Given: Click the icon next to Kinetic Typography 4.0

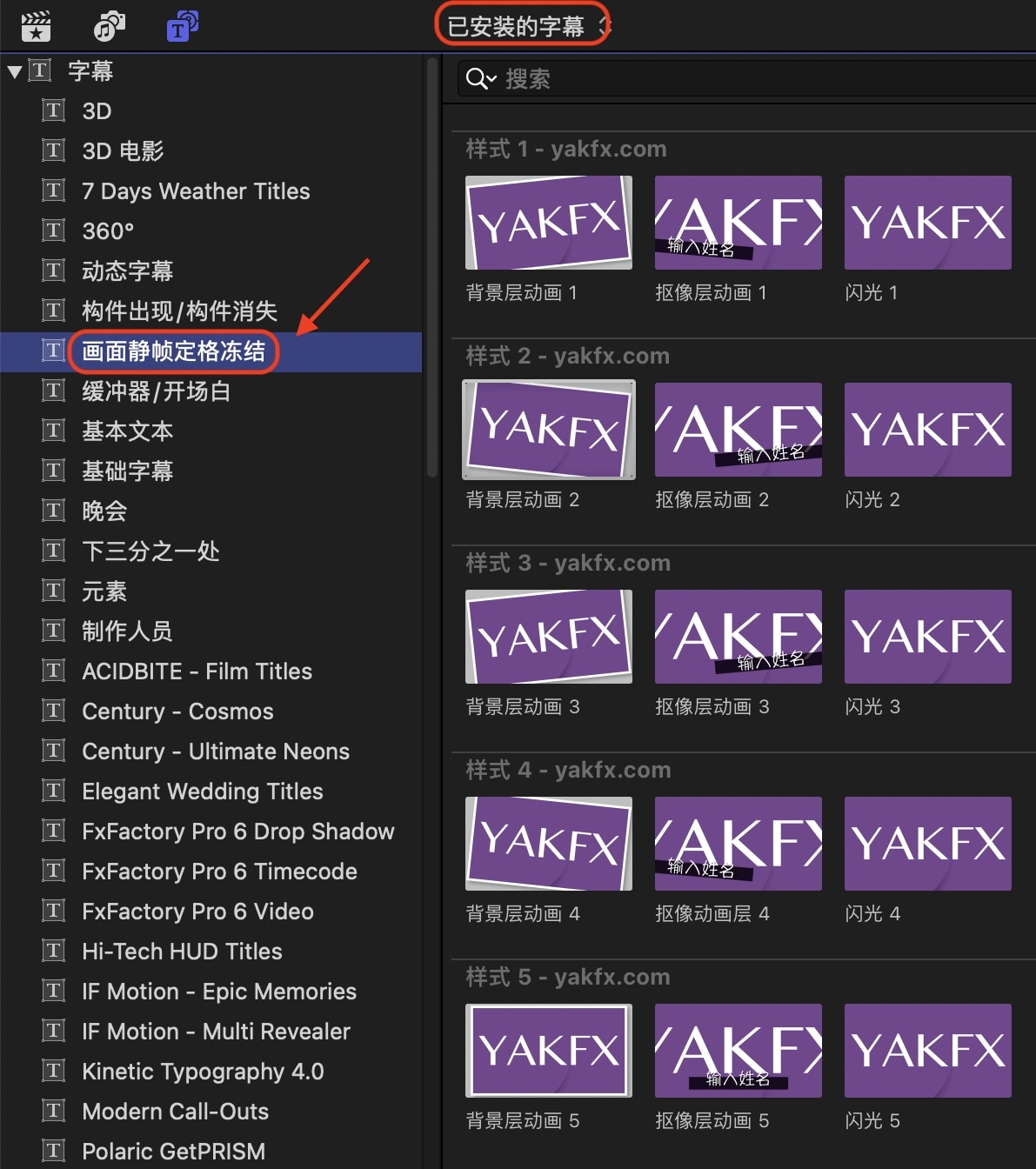Looking at the screenshot, I should (x=54, y=1071).
